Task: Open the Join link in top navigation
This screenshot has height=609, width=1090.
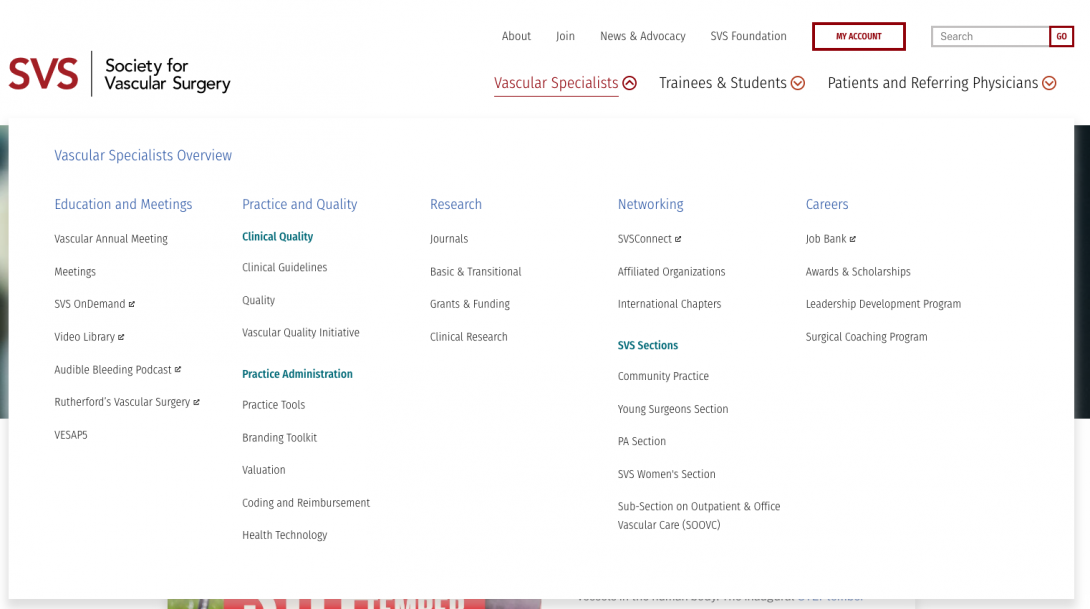Action: point(565,36)
